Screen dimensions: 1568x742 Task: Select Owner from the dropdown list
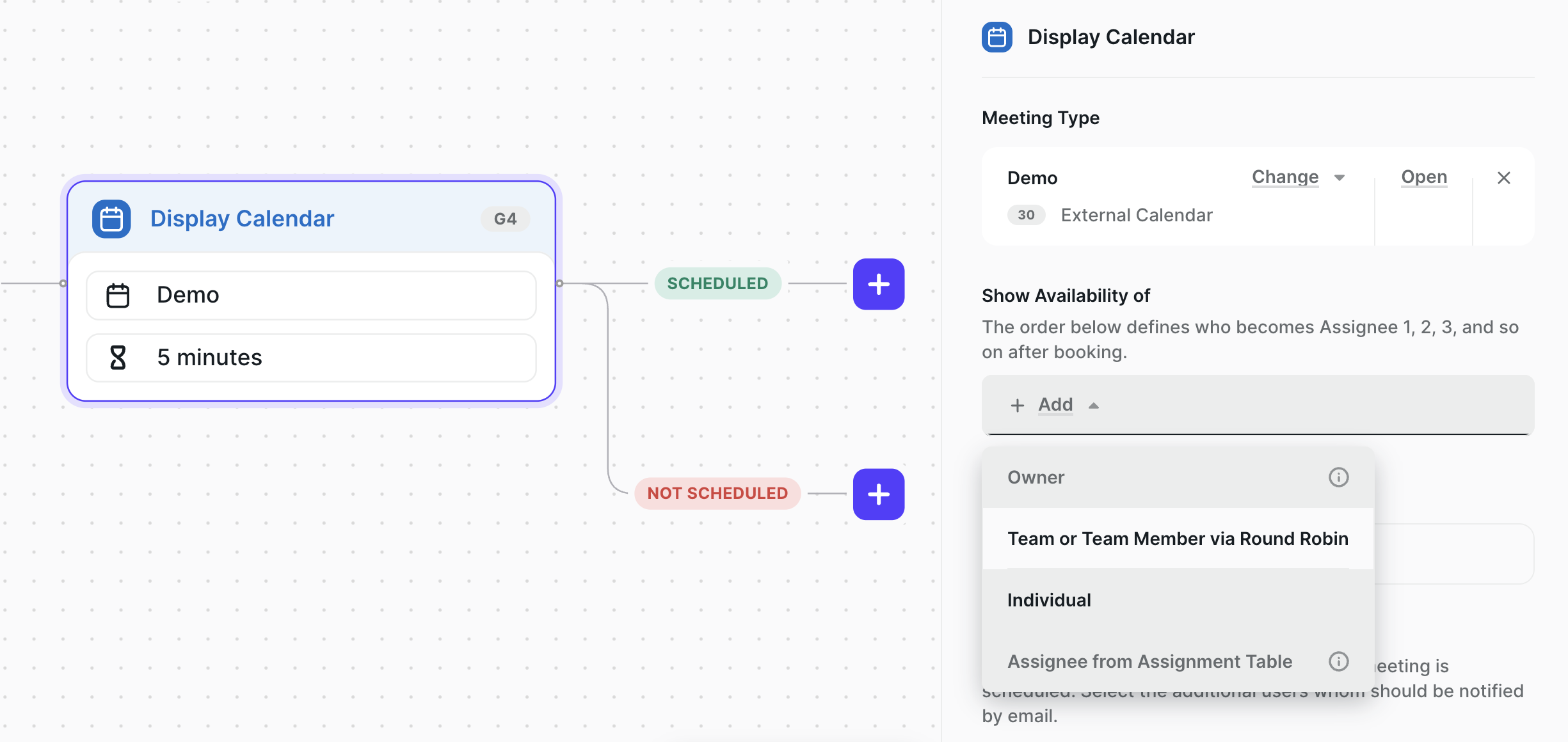[1178, 477]
